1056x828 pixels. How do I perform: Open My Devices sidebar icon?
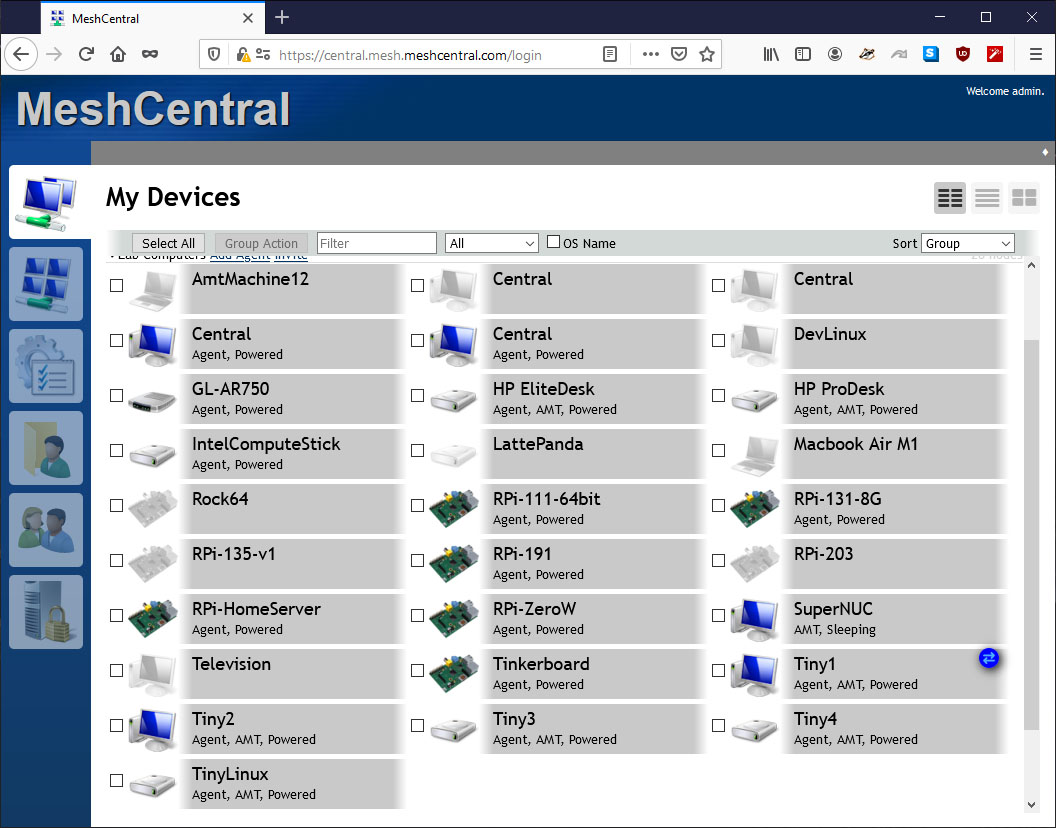(48, 201)
